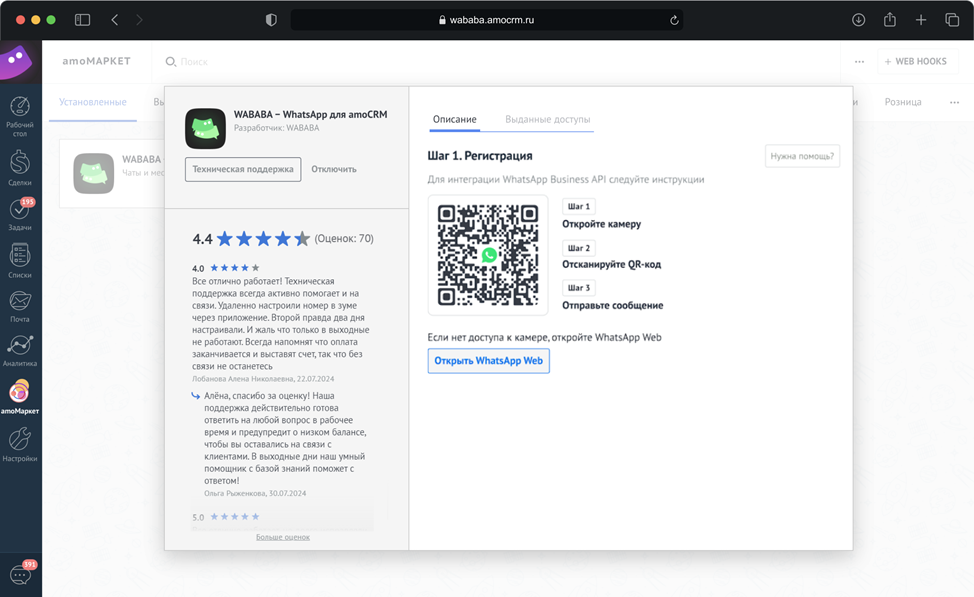
Task: Open Сделки in the sidebar
Action: coord(20,168)
